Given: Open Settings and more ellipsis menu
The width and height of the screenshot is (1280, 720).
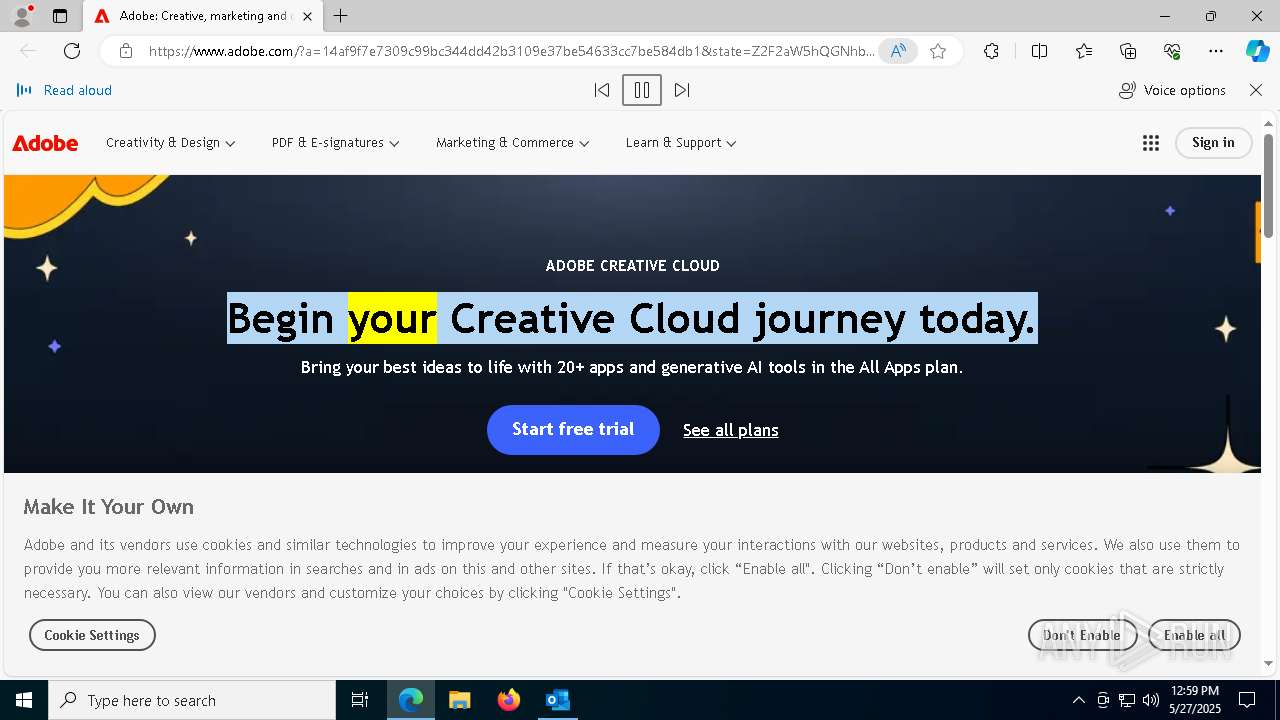Looking at the screenshot, I should click(1216, 51).
